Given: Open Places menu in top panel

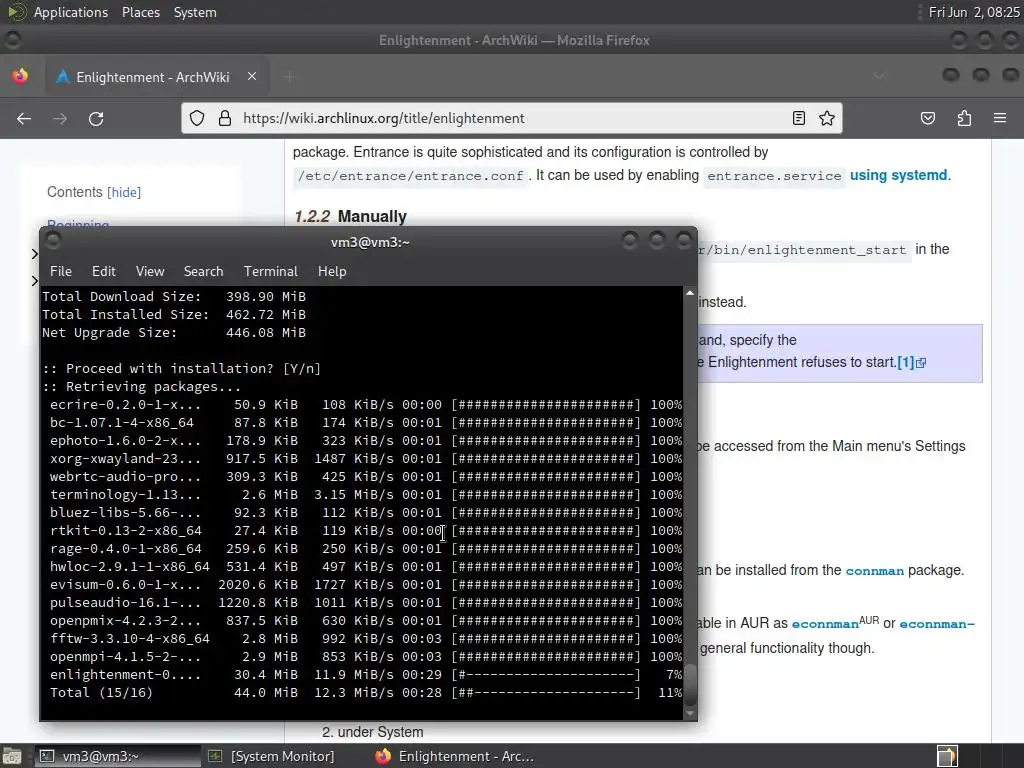Looking at the screenshot, I should [x=140, y=12].
